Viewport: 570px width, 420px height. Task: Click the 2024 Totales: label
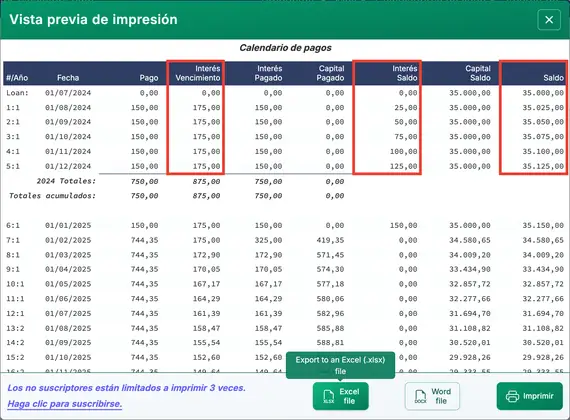coord(66,181)
